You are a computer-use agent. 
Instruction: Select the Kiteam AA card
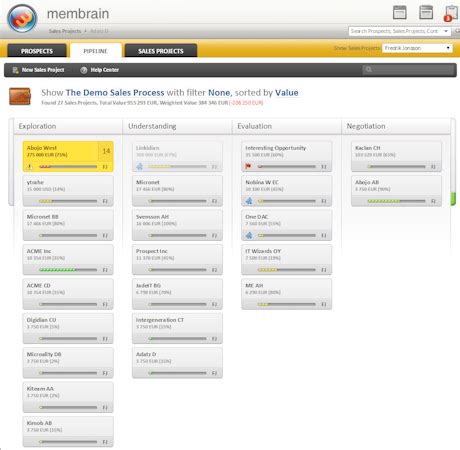click(68, 397)
